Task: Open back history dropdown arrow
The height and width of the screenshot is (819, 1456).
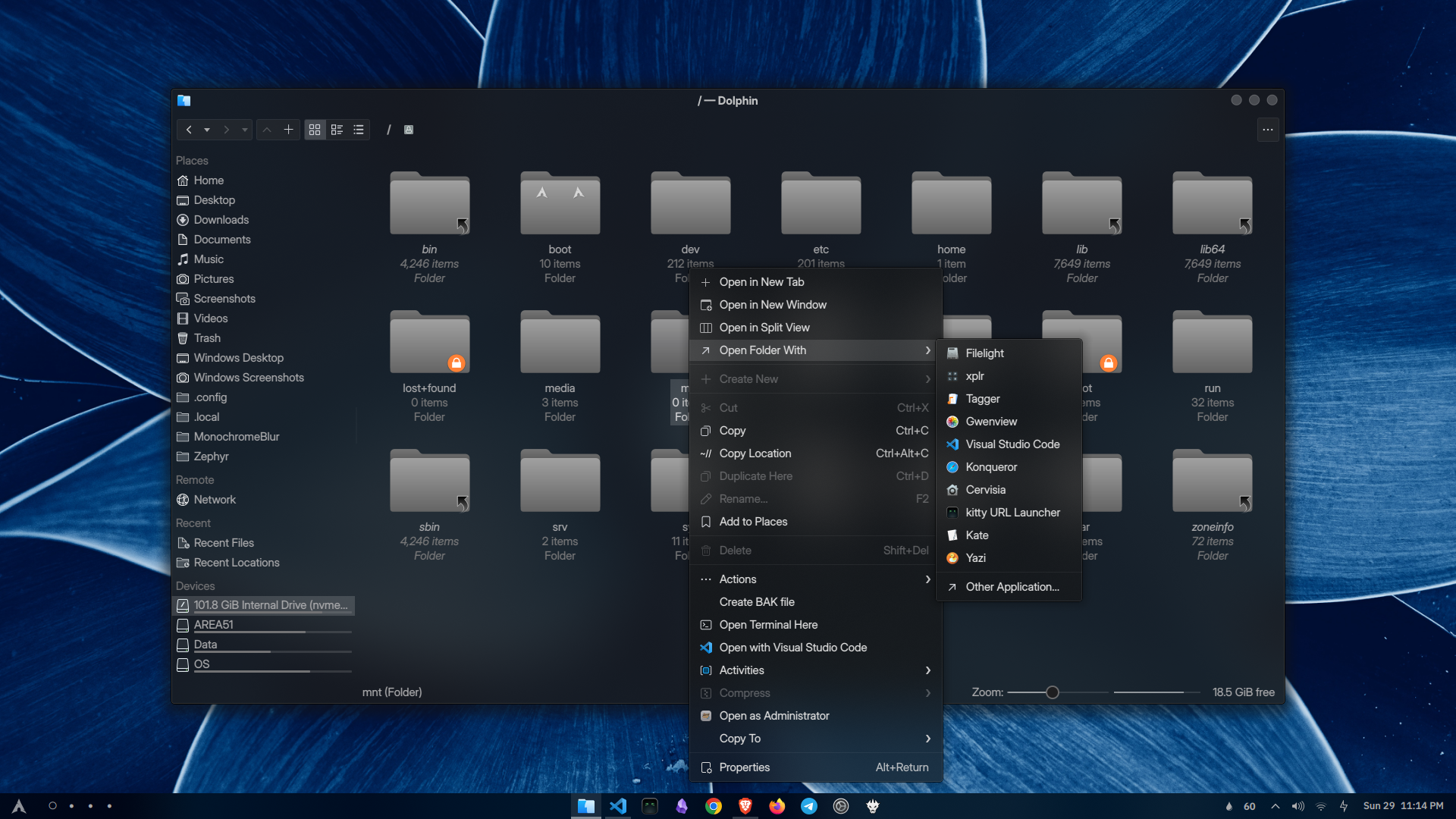Action: click(207, 130)
